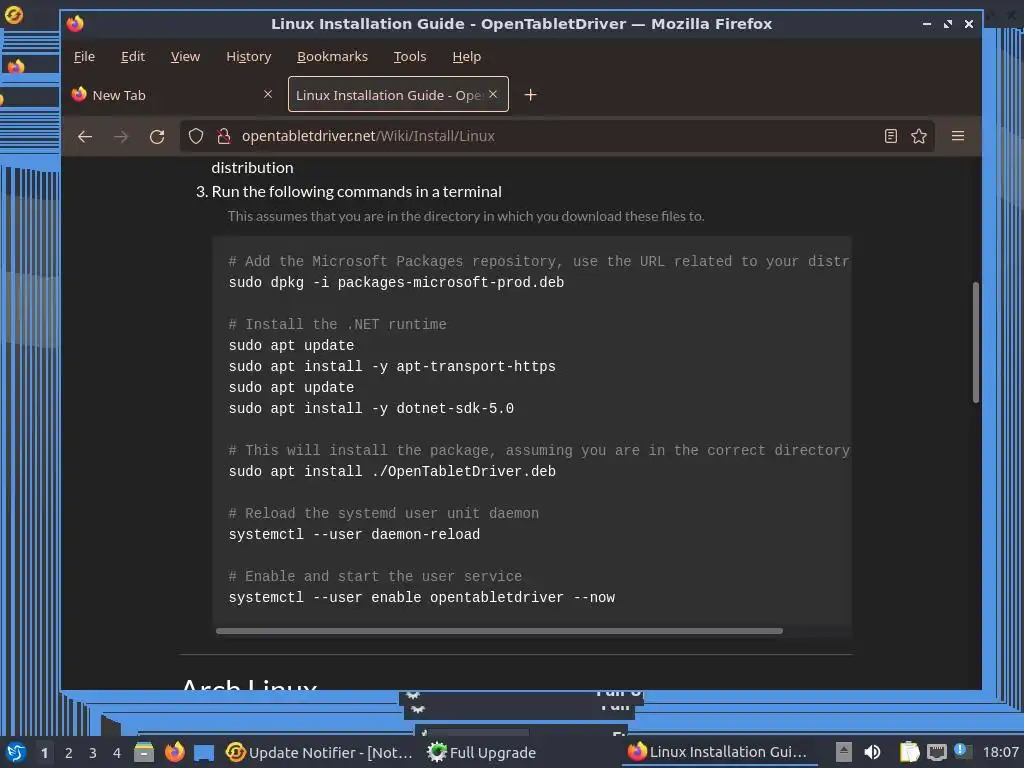Open the File menu
The width and height of the screenshot is (1024, 768).
tap(84, 57)
